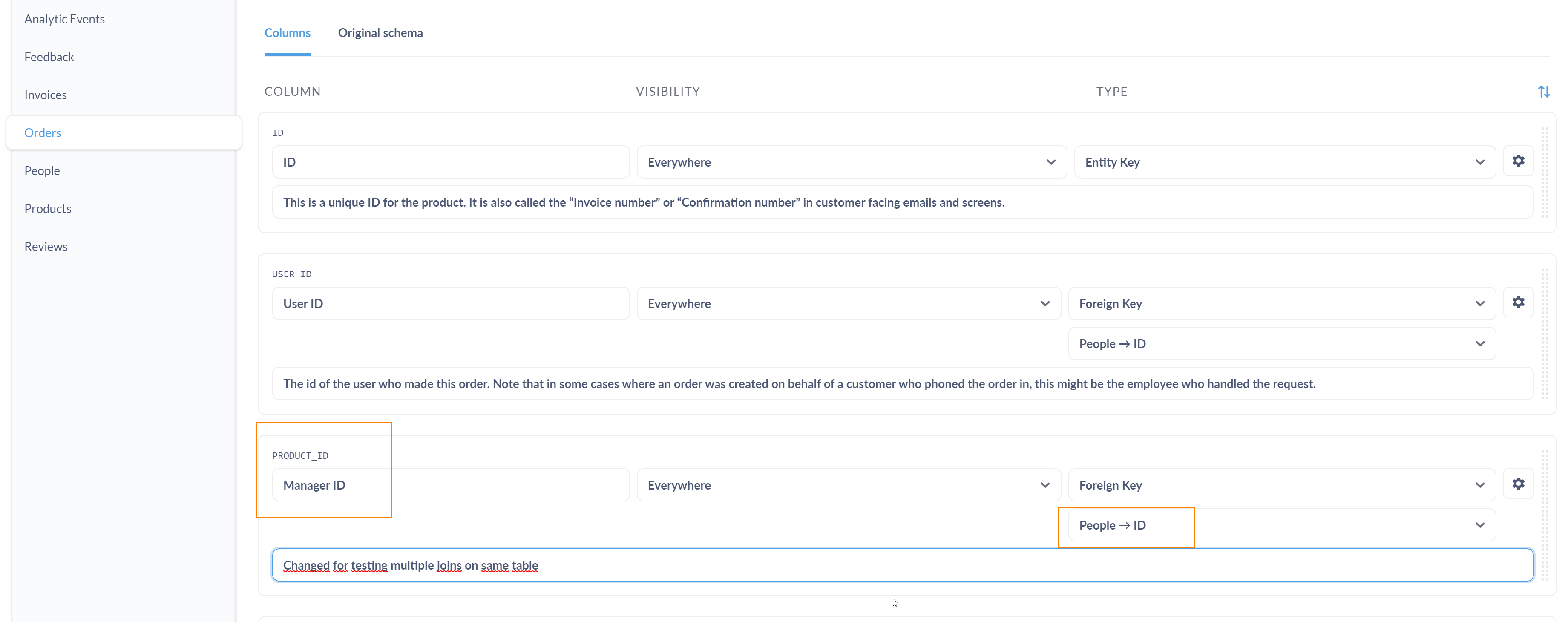Click the COLUMN header label
Image resolution: width=1568 pixels, height=622 pixels.
click(x=293, y=91)
